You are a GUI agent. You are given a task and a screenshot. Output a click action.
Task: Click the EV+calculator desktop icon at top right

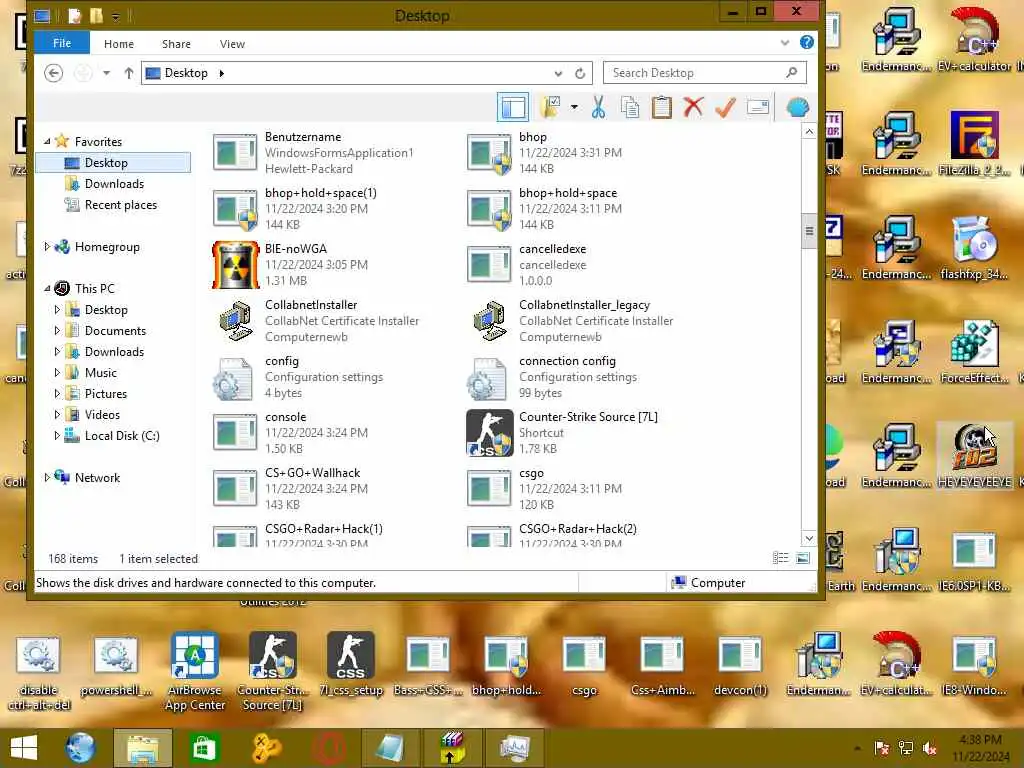[974, 39]
